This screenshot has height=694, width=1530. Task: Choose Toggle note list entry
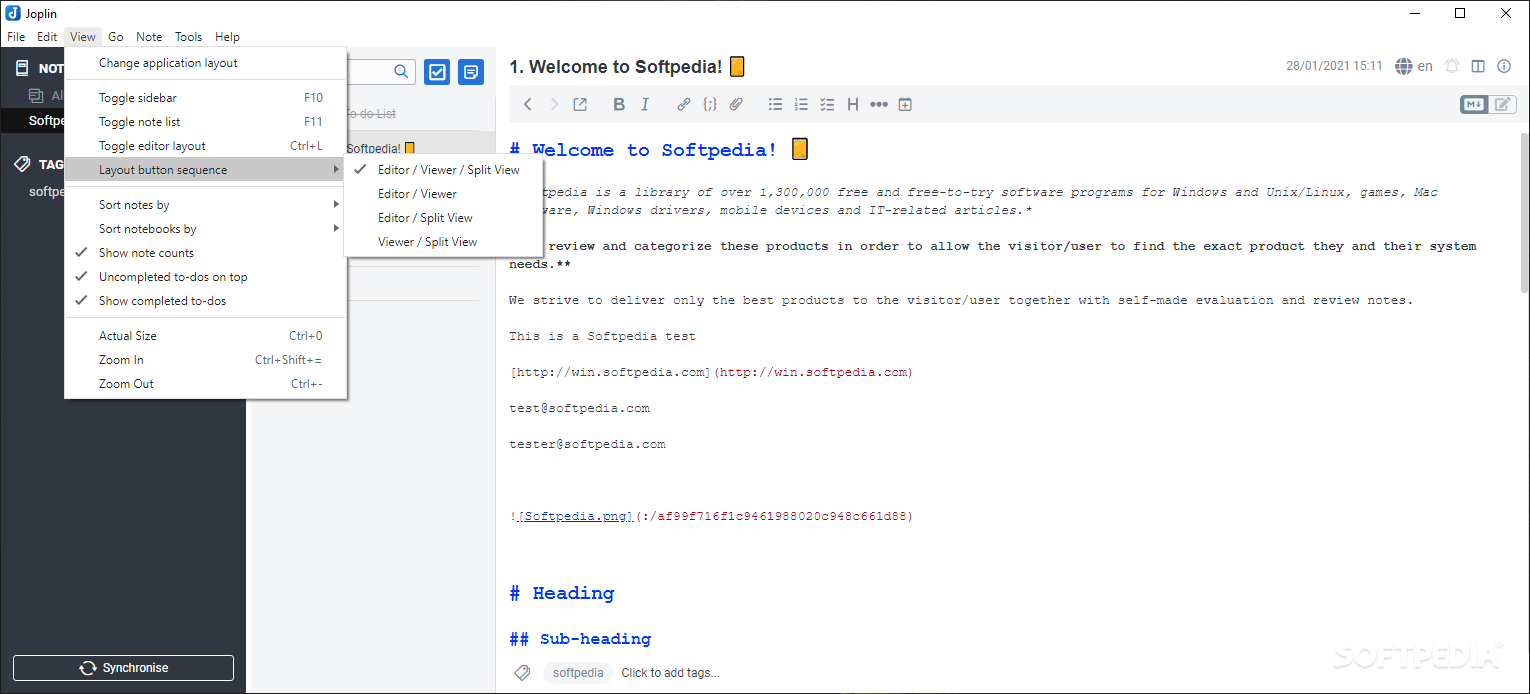click(206, 122)
